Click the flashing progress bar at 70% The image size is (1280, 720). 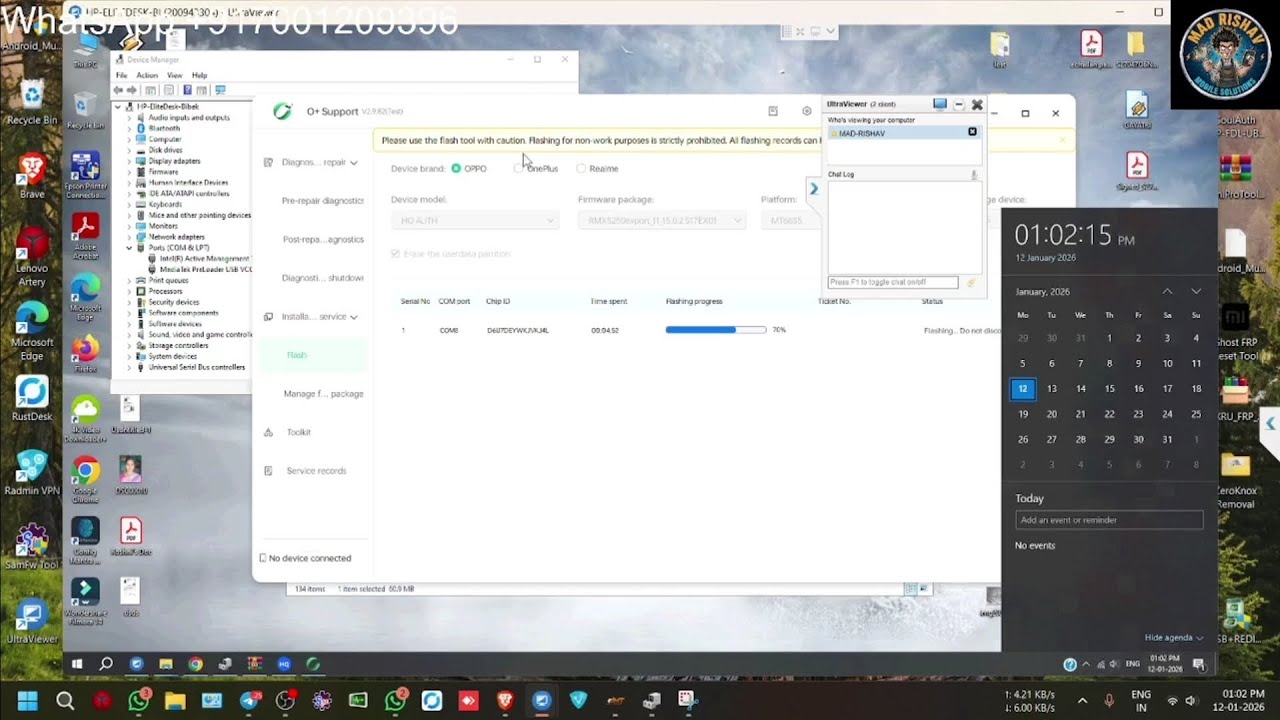coord(716,330)
